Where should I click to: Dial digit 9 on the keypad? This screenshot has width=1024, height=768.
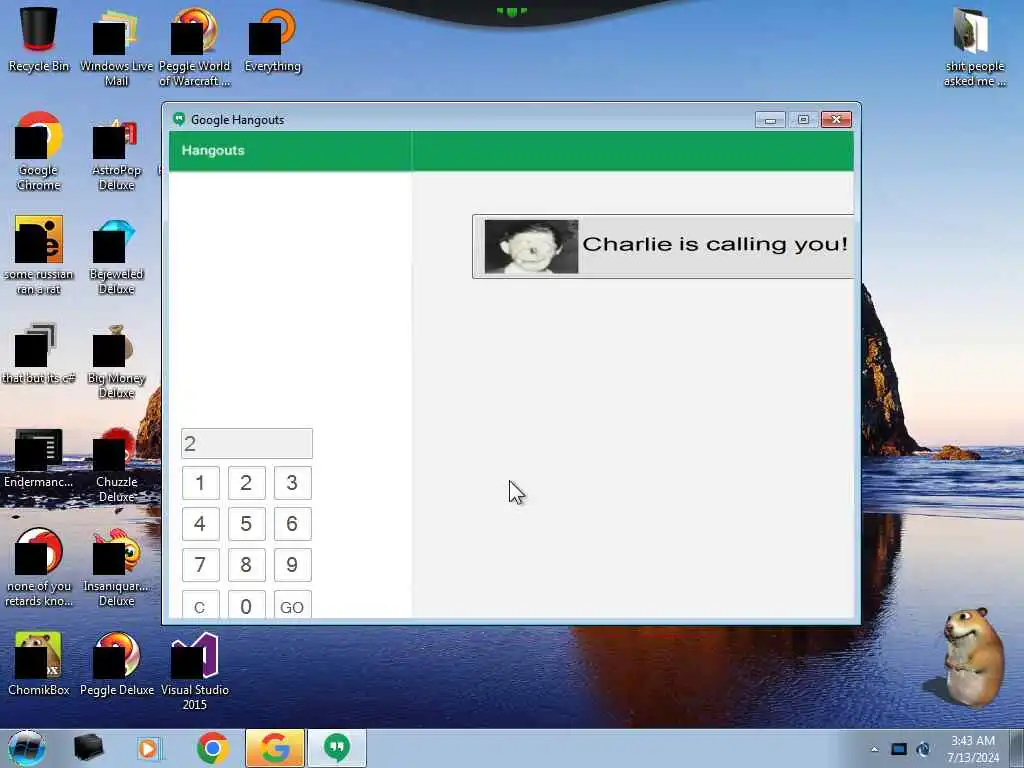tap(293, 565)
